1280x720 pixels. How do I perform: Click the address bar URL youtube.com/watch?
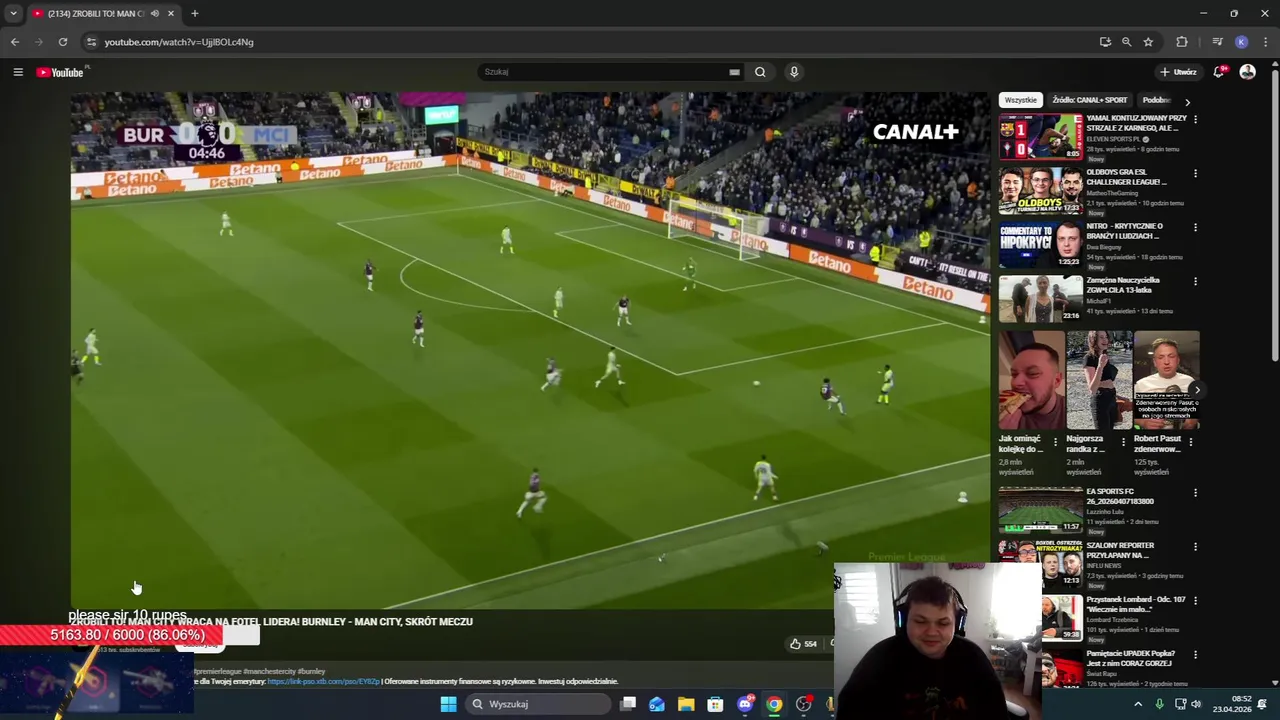179,42
